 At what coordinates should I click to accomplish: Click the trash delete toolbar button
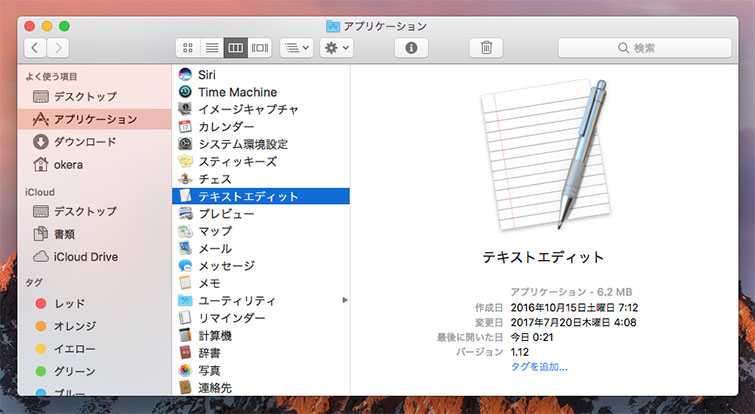[486, 48]
